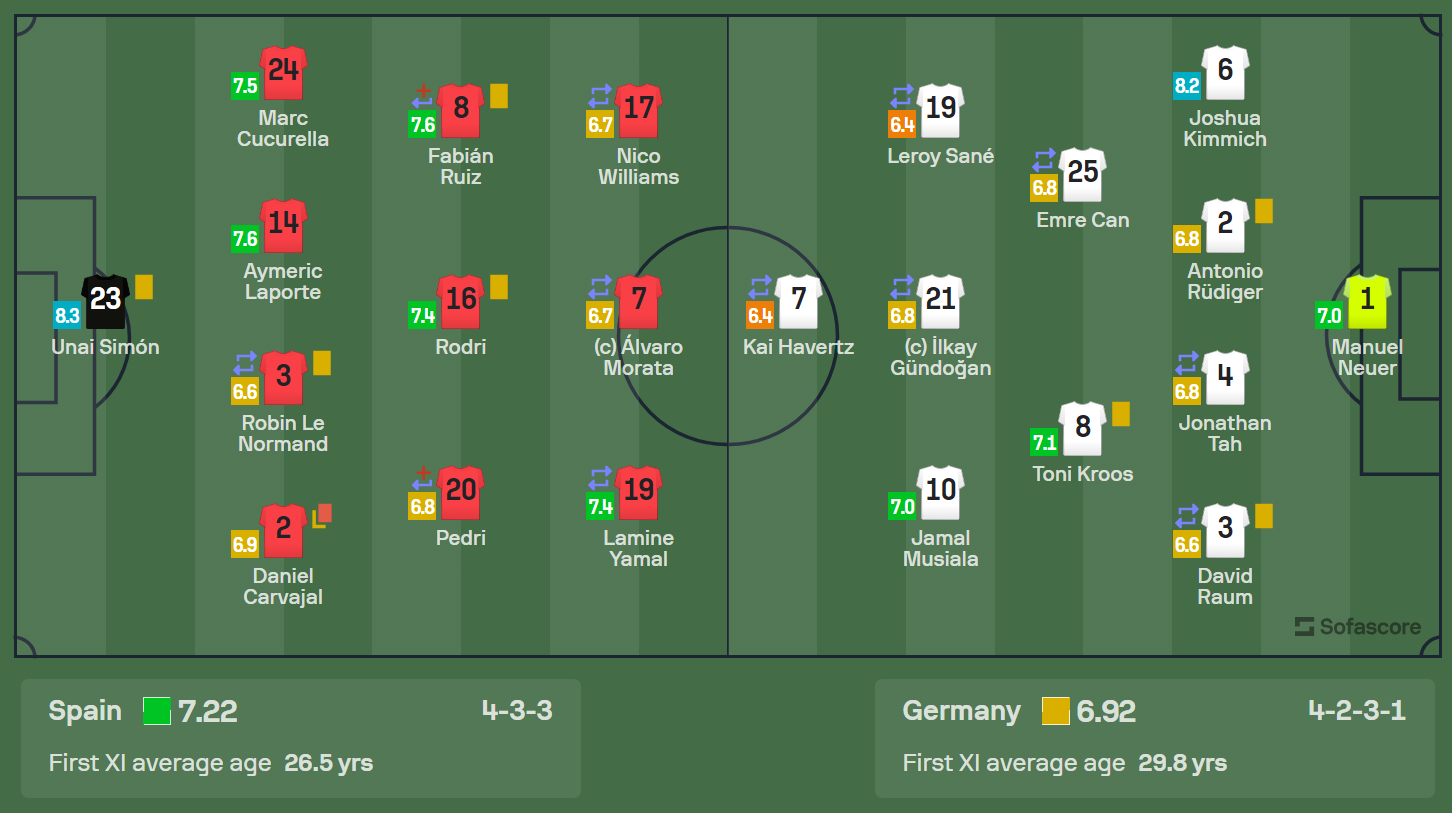Click the green Spain team rating square

(x=157, y=711)
